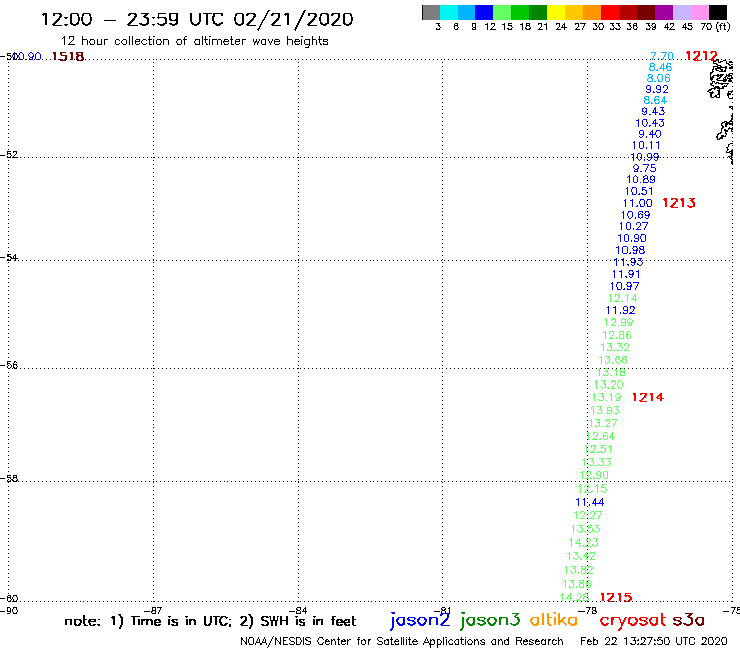Click the wave height value 7.70

click(x=662, y=56)
